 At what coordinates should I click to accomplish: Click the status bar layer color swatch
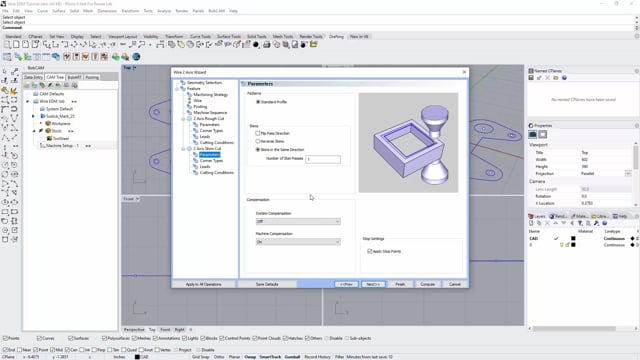click(137, 357)
